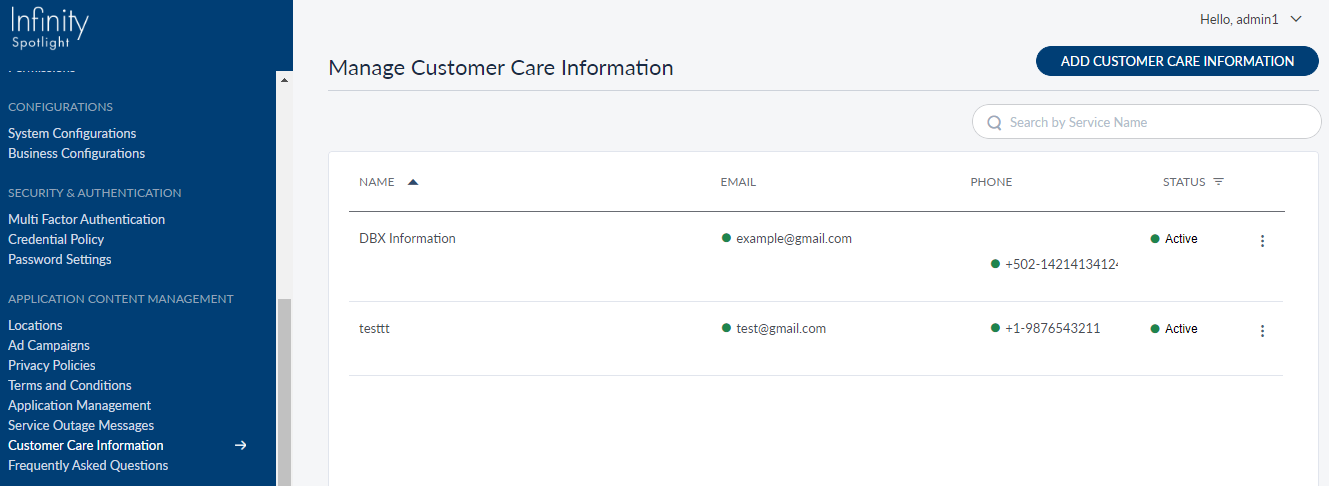The width and height of the screenshot is (1329, 486).
Task: Select Service Outage Messages in sidebar
Action: coord(81,425)
